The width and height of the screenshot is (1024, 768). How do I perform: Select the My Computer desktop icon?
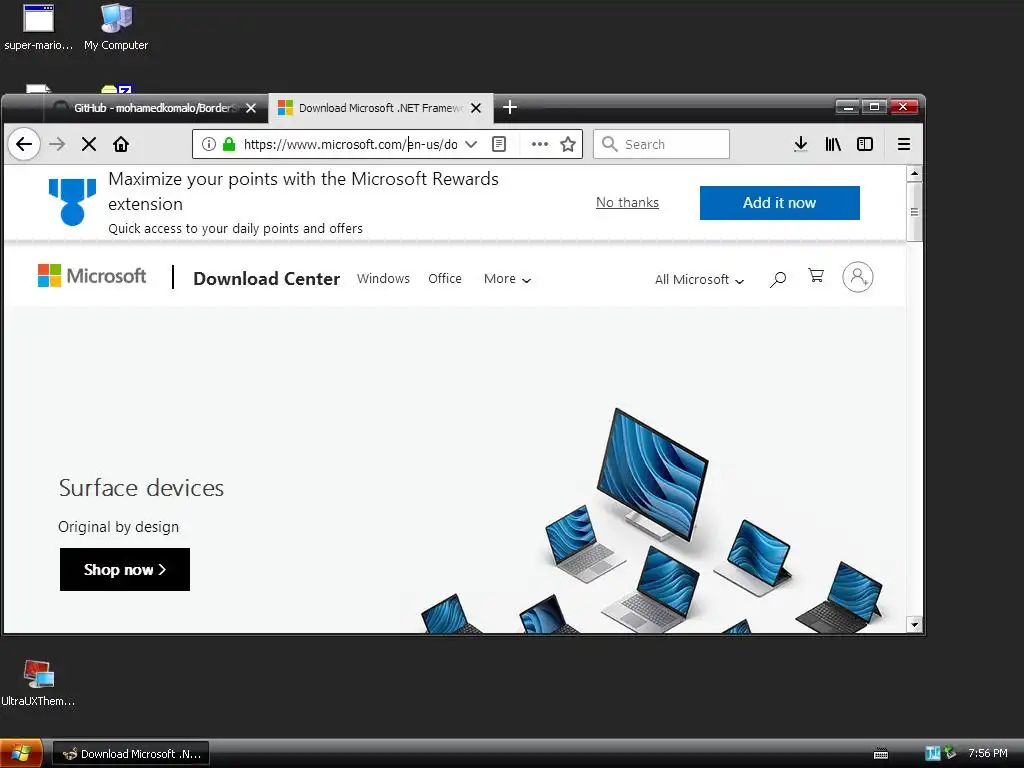[116, 27]
